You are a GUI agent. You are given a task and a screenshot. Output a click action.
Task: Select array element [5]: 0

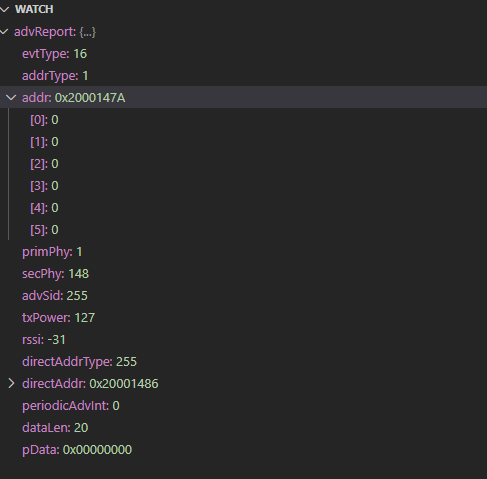point(243,230)
